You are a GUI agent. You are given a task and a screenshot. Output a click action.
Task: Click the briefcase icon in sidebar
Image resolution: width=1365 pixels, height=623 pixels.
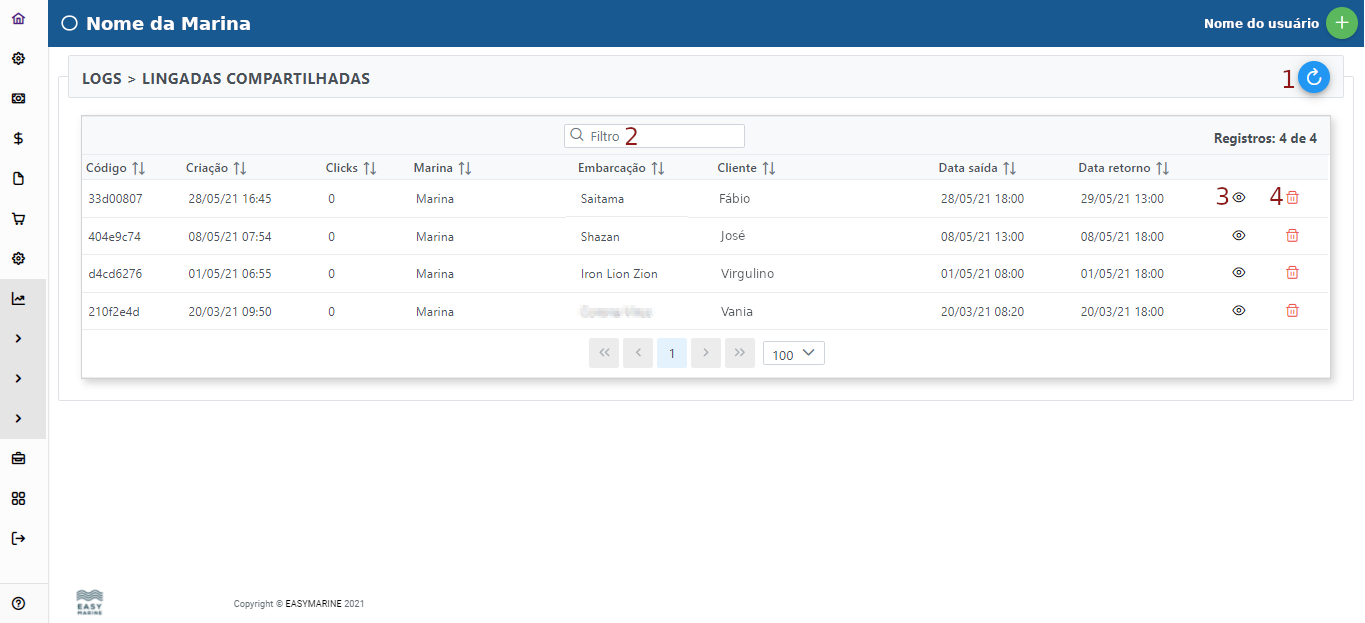click(x=18, y=459)
